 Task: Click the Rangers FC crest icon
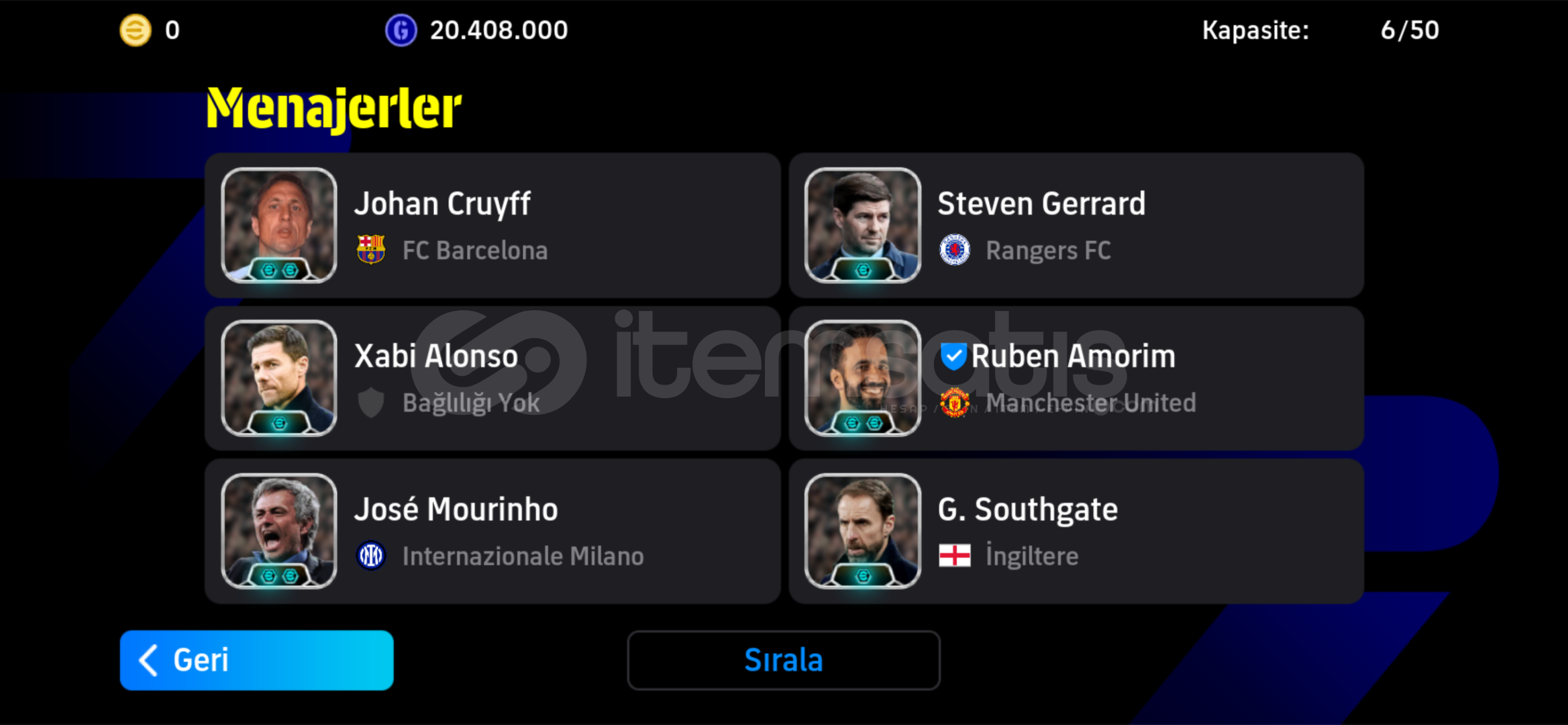[x=954, y=250]
